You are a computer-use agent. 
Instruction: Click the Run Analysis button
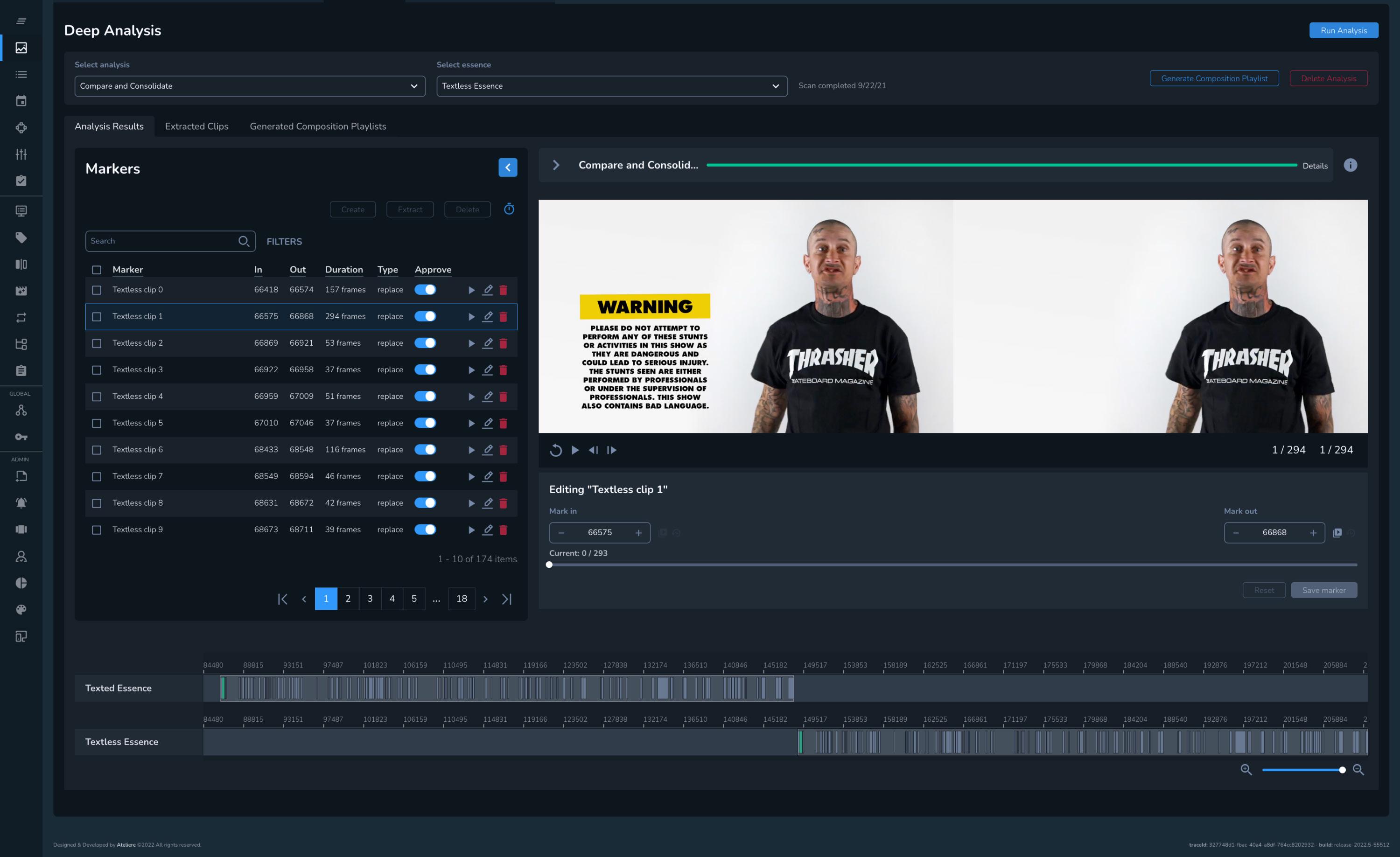tap(1343, 31)
